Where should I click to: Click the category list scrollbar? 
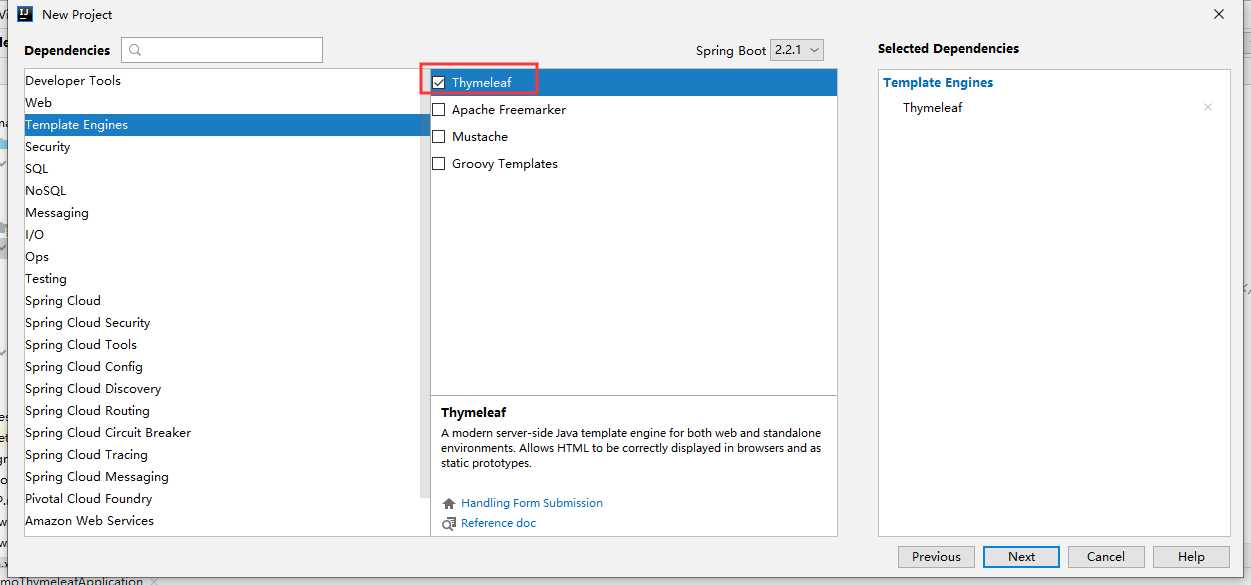pyautogui.click(x=426, y=285)
